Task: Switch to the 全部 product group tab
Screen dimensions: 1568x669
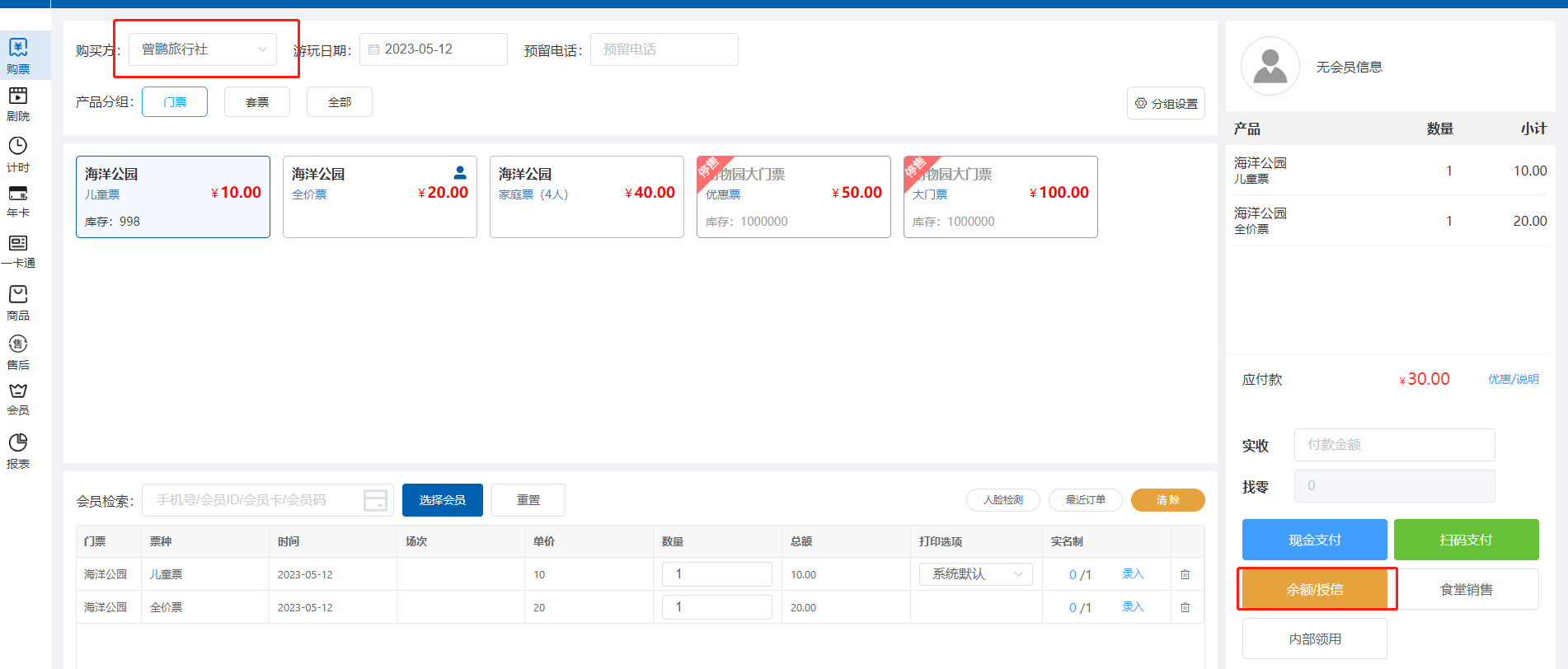Action: [x=340, y=102]
